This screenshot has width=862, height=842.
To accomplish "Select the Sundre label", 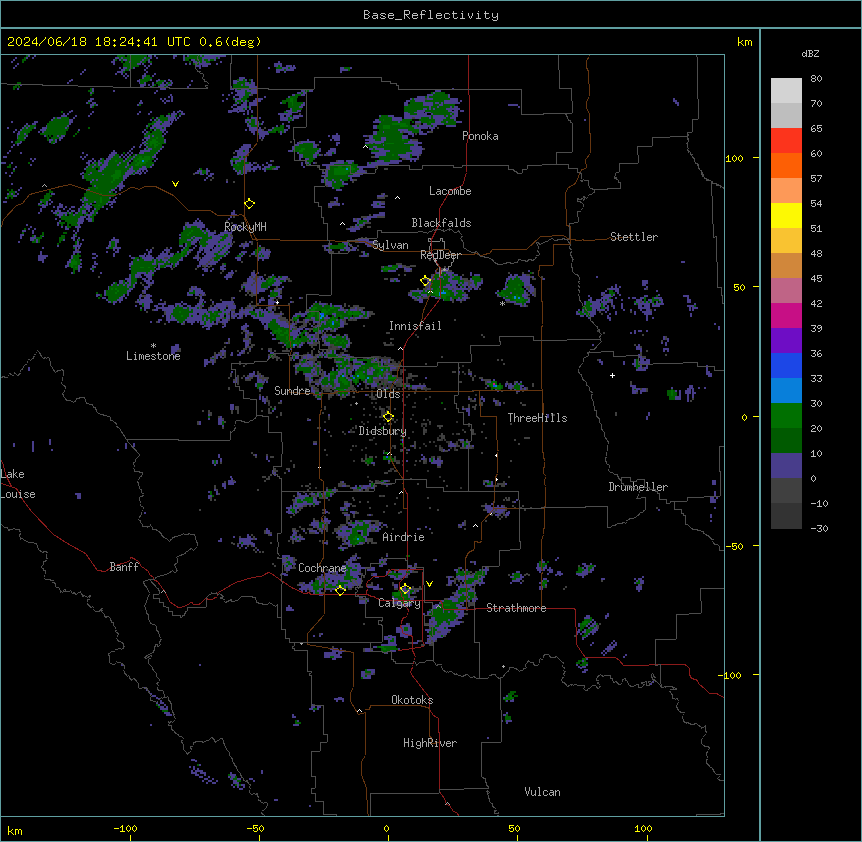I will click(292, 391).
